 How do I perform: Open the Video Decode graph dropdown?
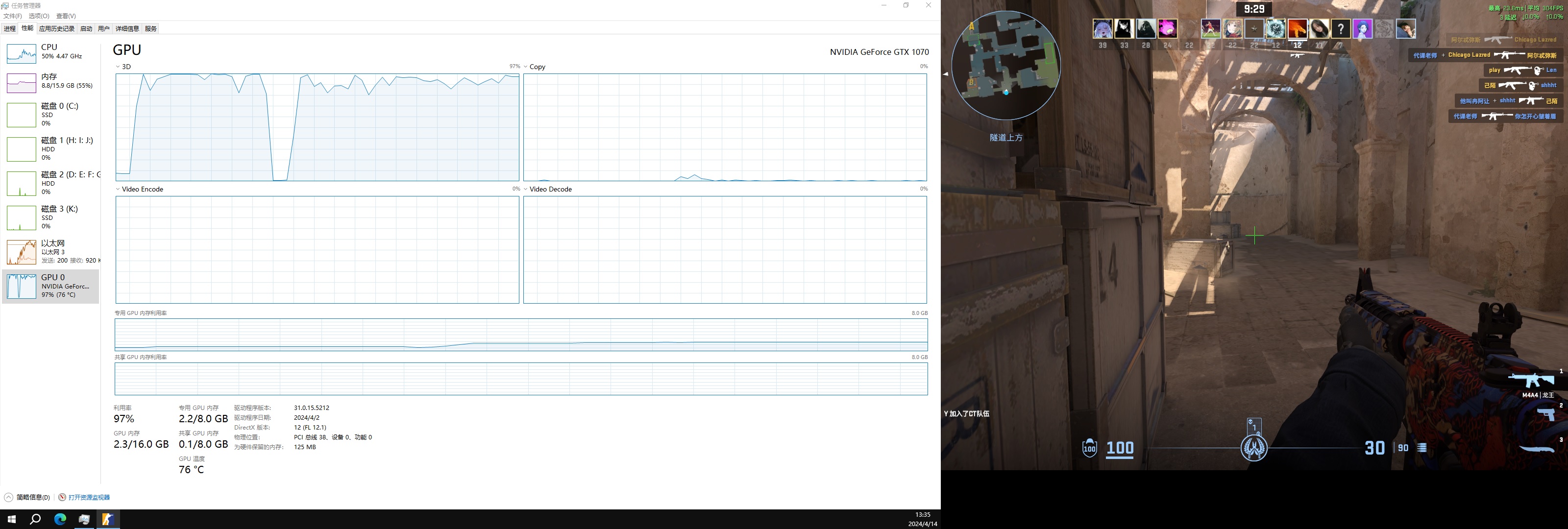point(526,190)
